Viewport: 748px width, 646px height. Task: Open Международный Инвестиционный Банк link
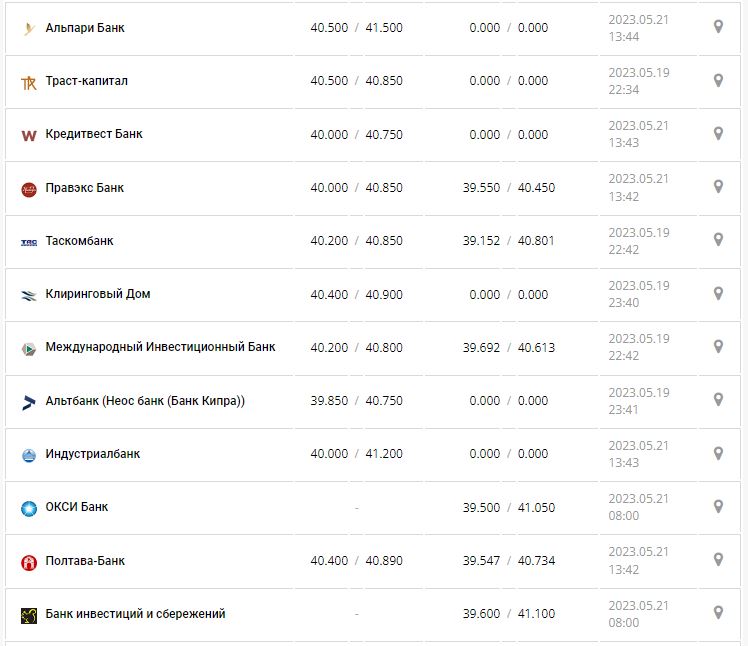[x=160, y=347]
